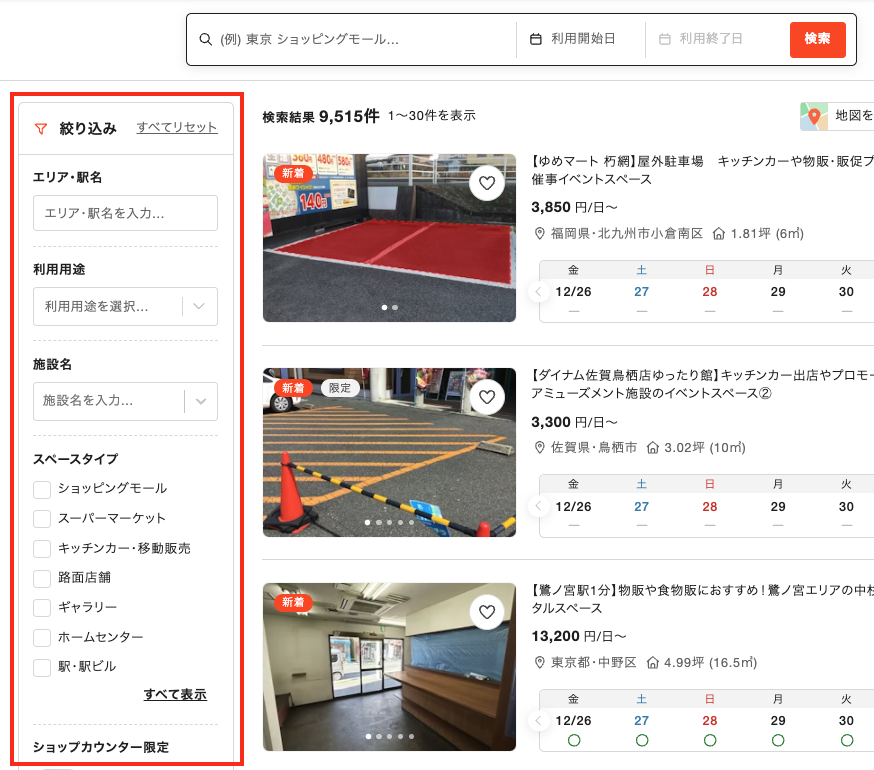The width and height of the screenshot is (874, 770).
Task: Tick the ホームセンター checkbox
Action: click(x=42, y=637)
